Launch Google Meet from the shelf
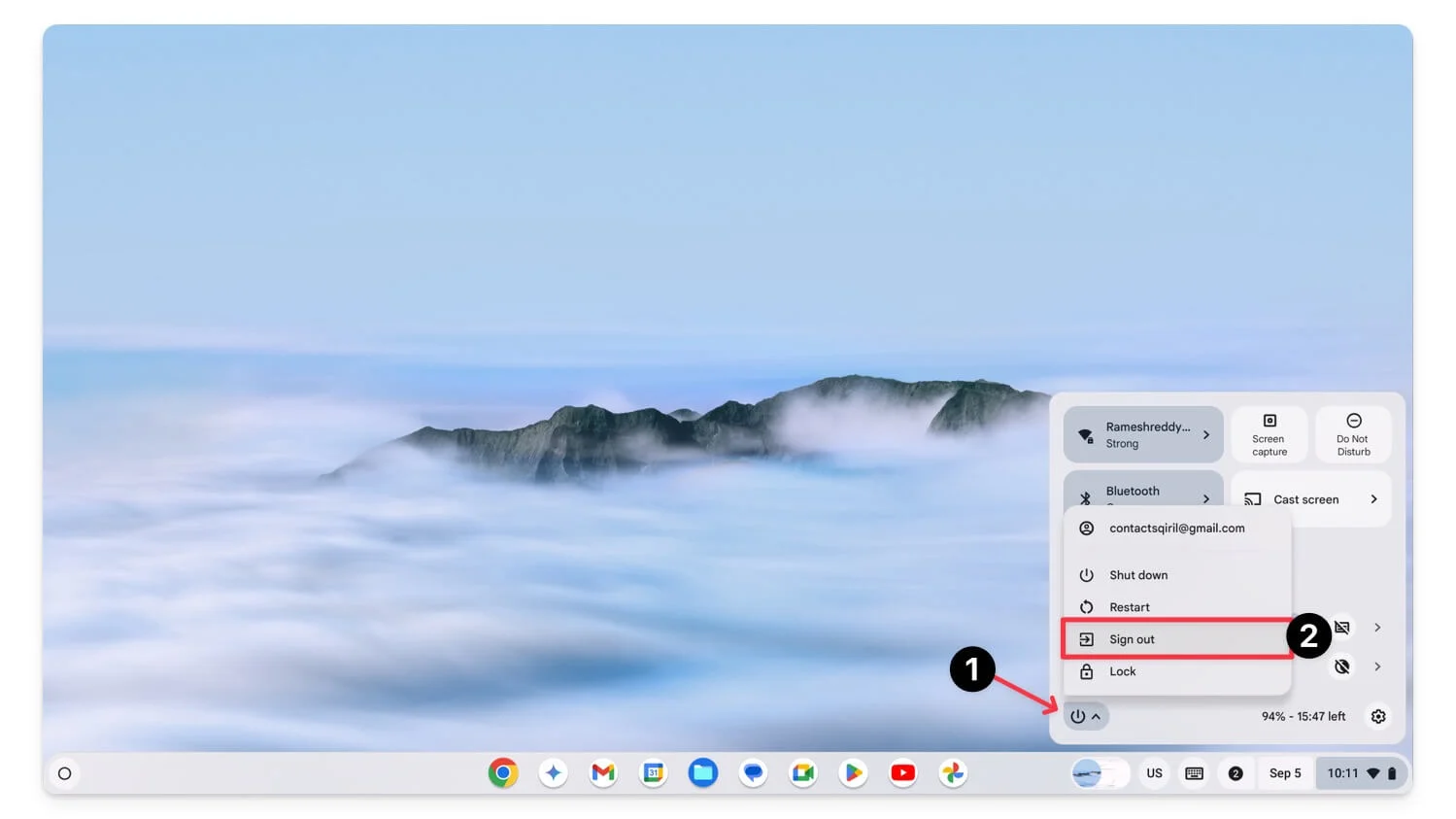Screen dimensions: 1456x819 pyautogui.click(x=803, y=773)
